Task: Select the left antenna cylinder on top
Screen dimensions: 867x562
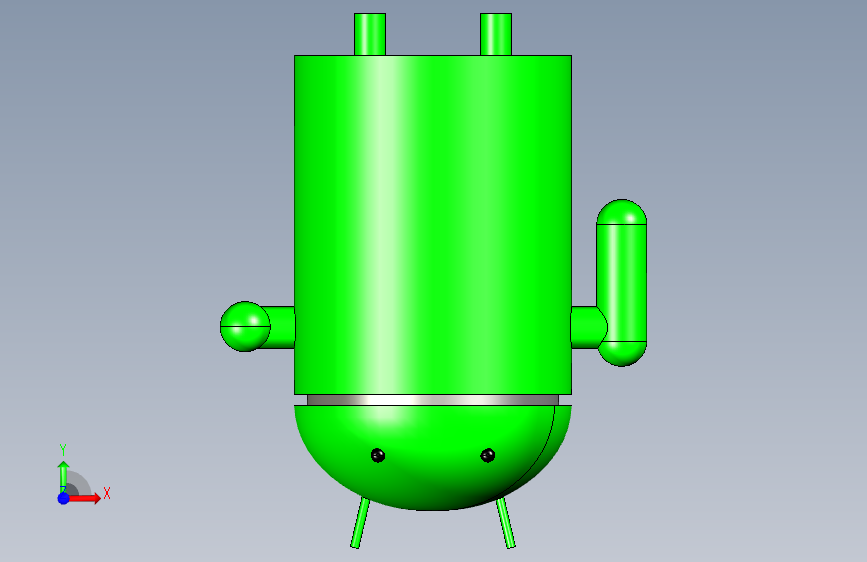Action: click(369, 34)
